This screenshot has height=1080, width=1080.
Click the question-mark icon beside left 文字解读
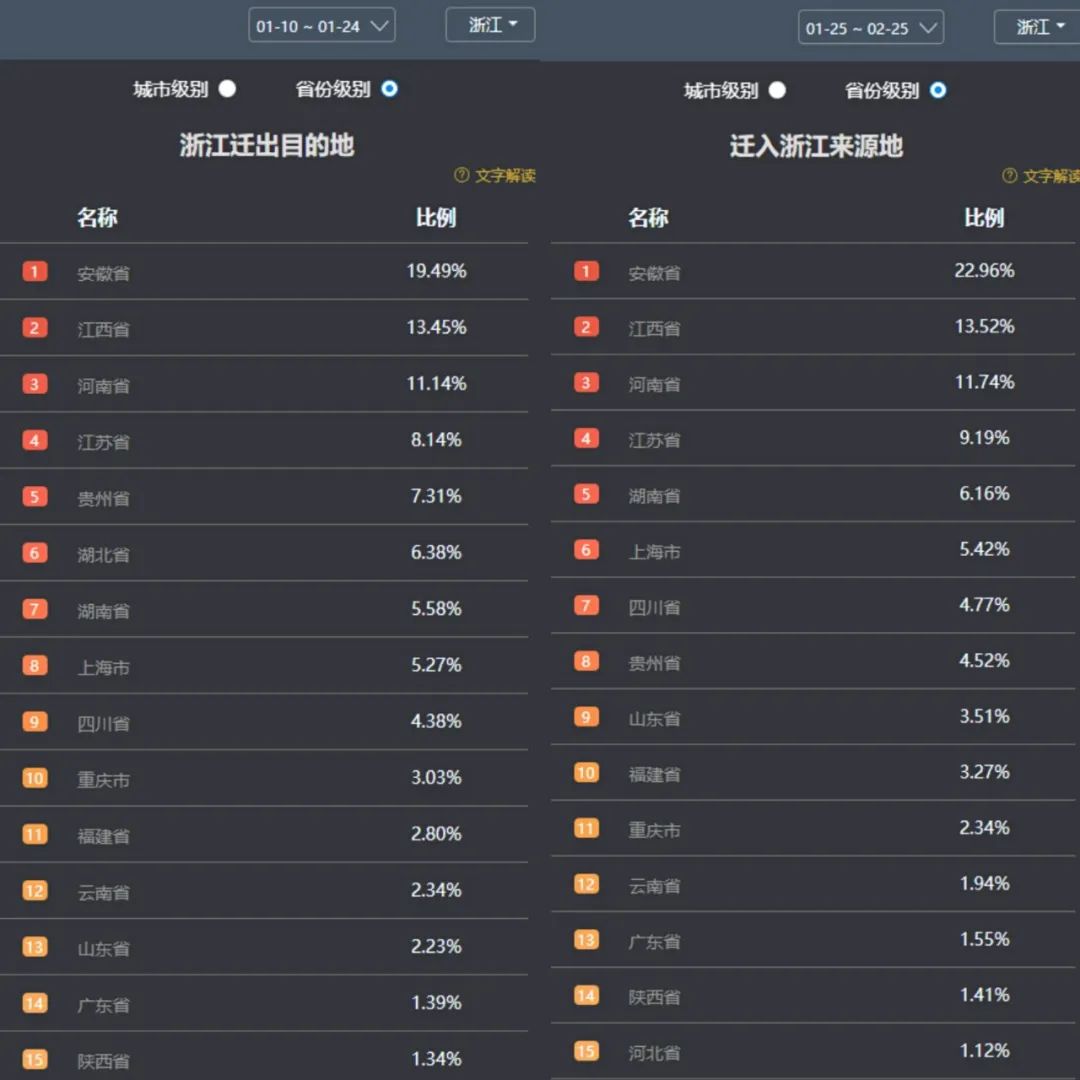click(x=461, y=175)
